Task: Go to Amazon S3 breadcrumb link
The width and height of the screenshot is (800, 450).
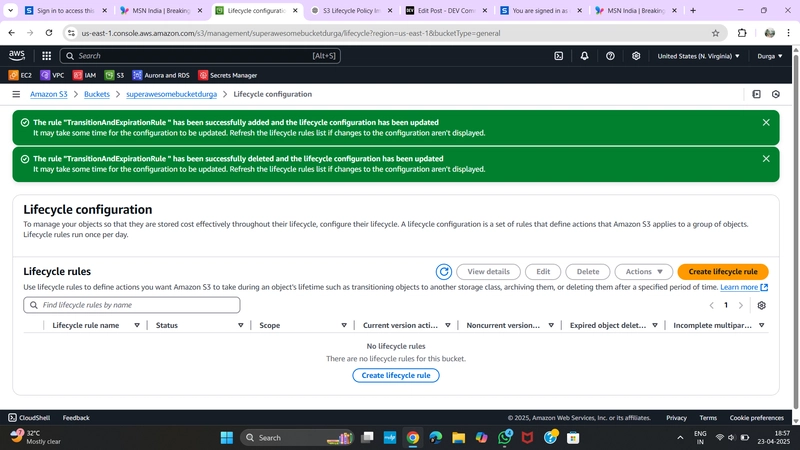Action: [48, 94]
